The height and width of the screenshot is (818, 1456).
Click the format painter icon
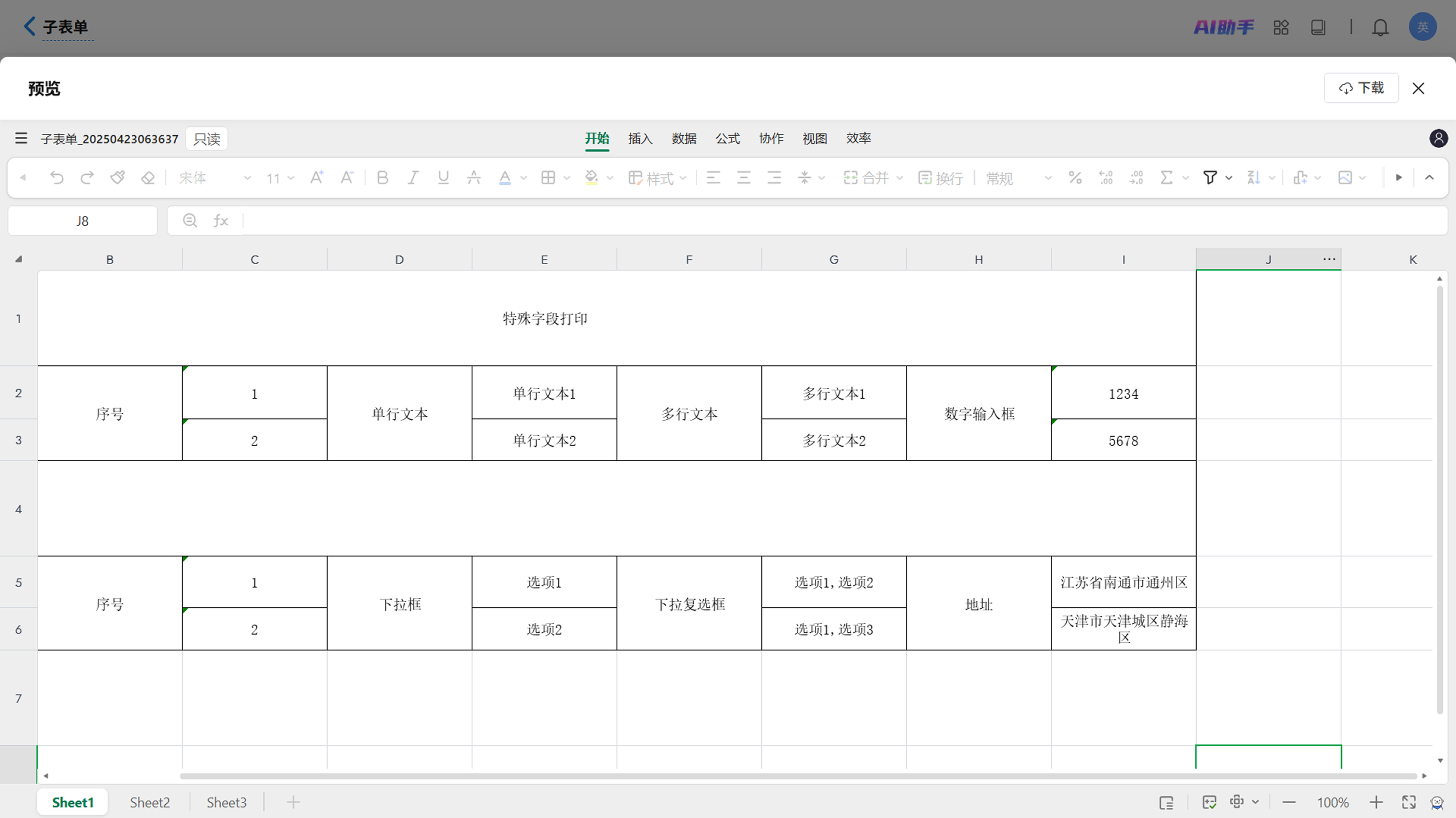click(118, 178)
